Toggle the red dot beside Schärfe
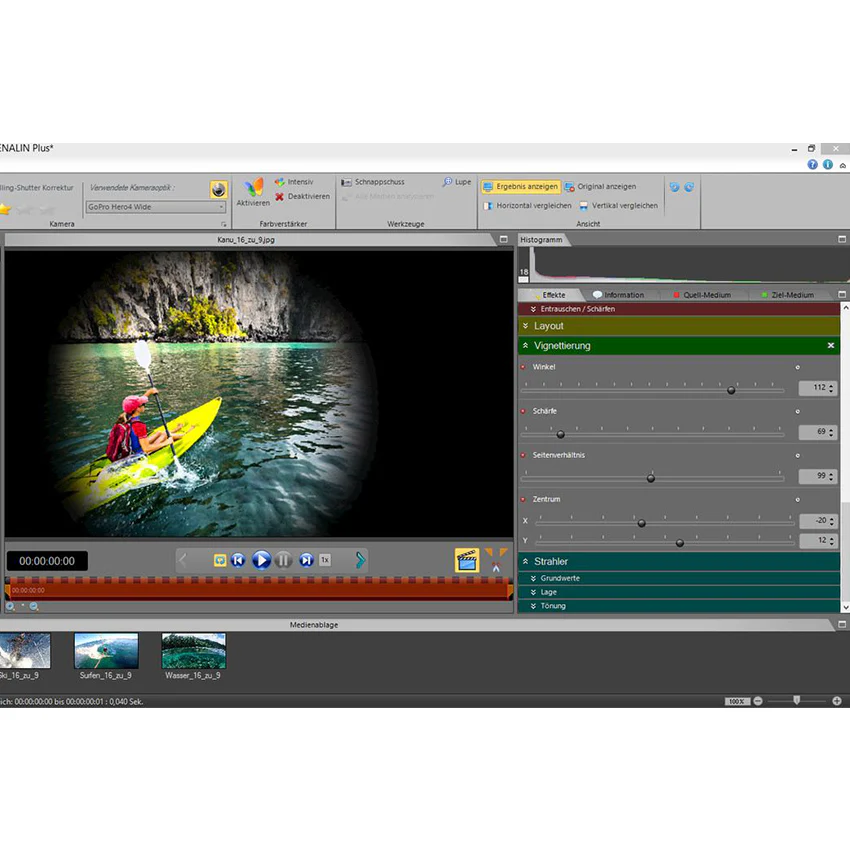The height and width of the screenshot is (850, 850). coord(523,411)
